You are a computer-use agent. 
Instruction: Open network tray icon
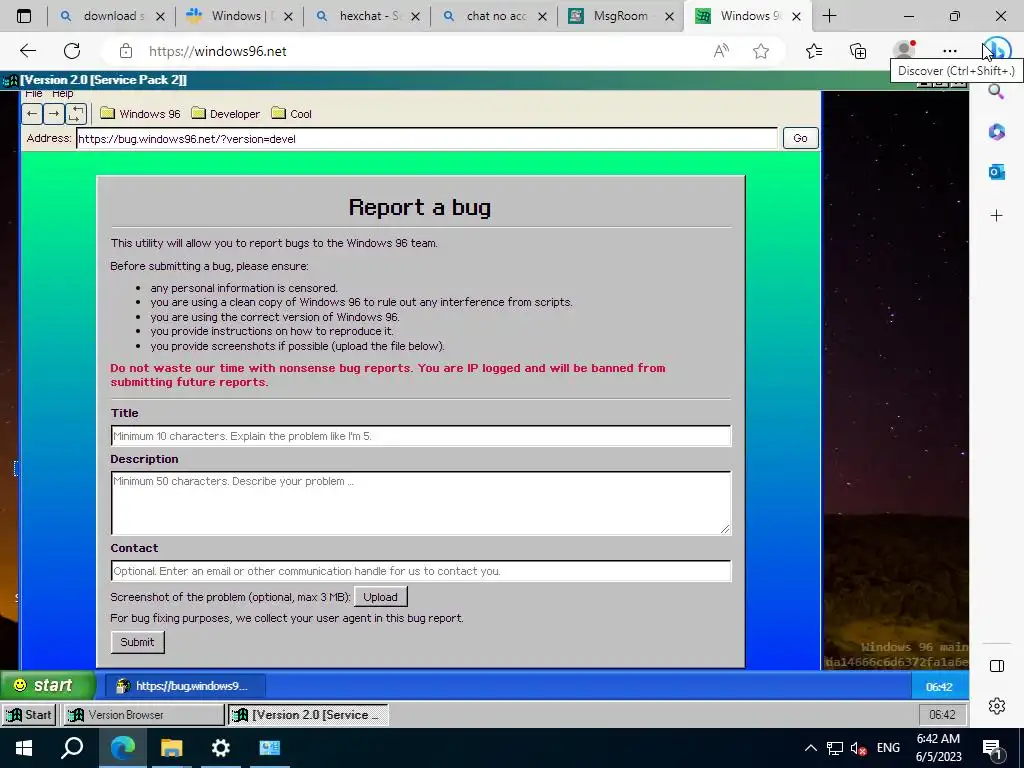835,748
